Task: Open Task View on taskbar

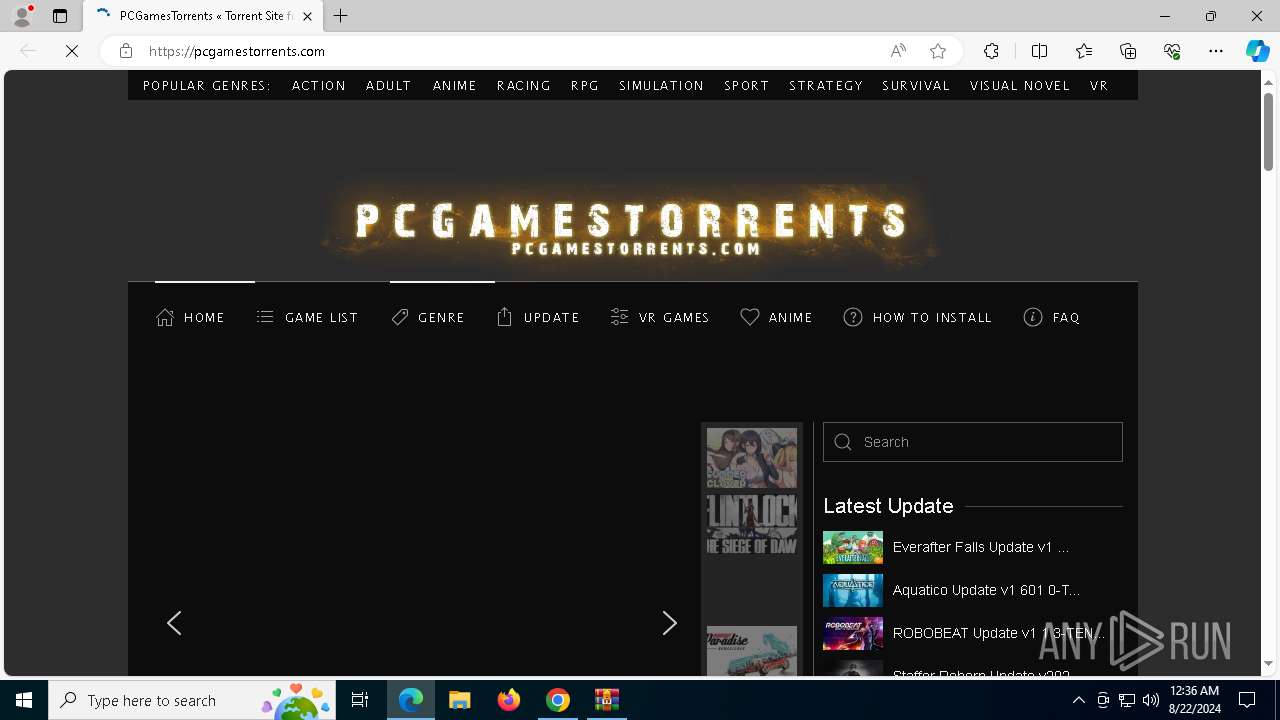Action: (x=361, y=700)
